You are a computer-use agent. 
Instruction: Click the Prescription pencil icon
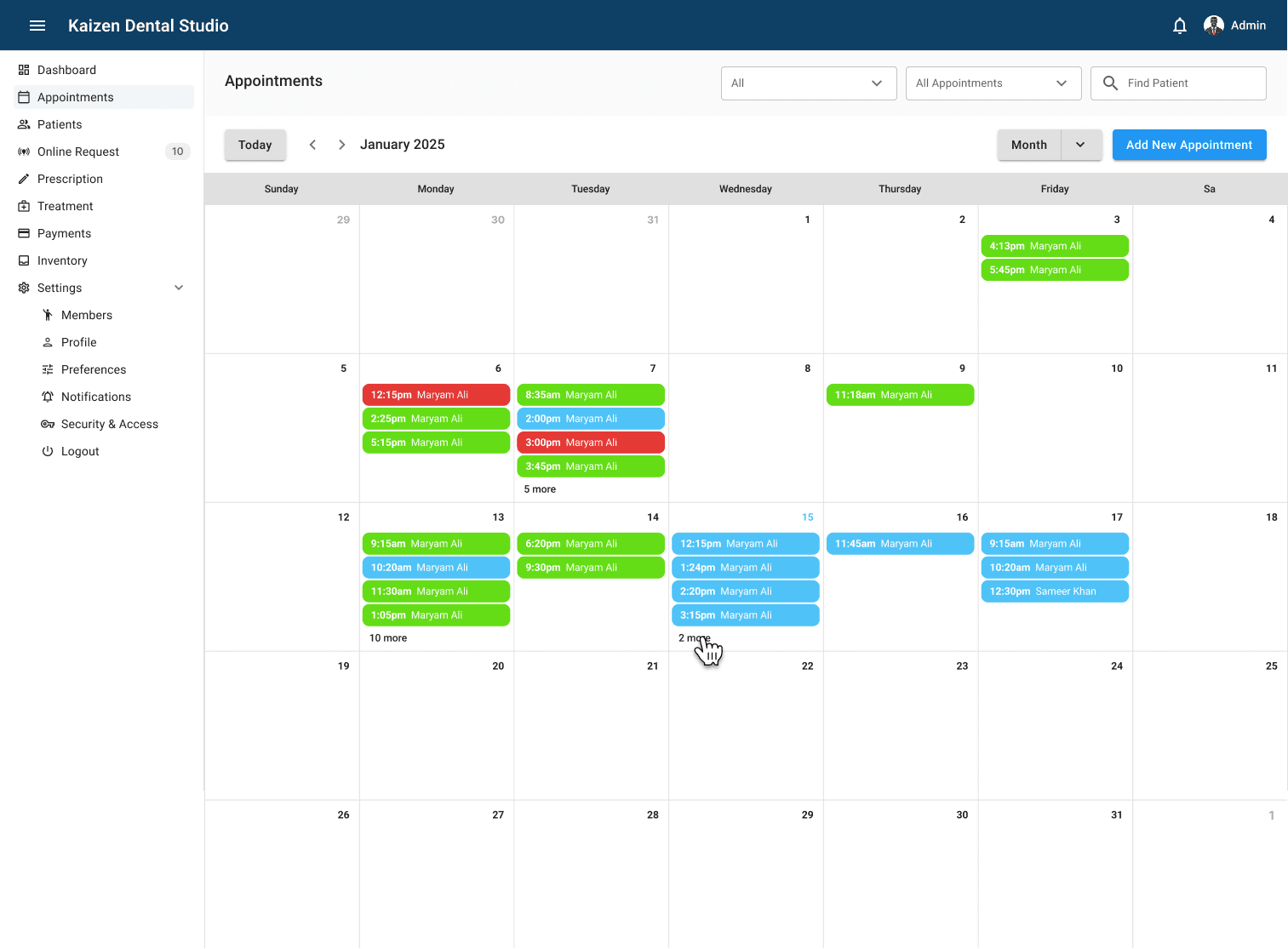point(24,179)
